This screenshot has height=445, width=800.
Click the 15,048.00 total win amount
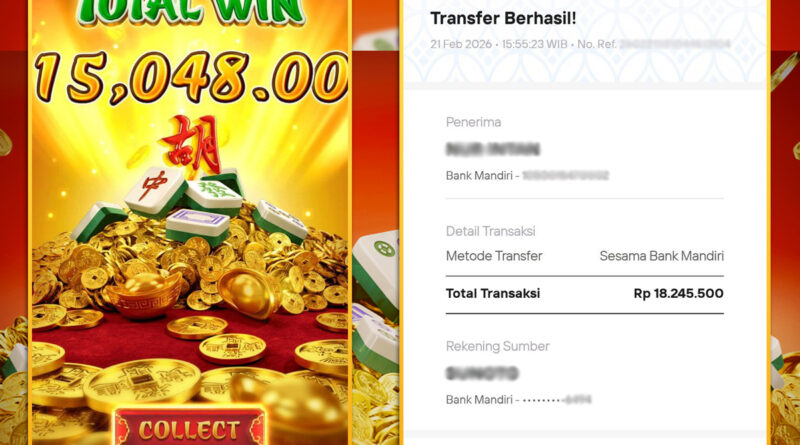click(x=191, y=78)
